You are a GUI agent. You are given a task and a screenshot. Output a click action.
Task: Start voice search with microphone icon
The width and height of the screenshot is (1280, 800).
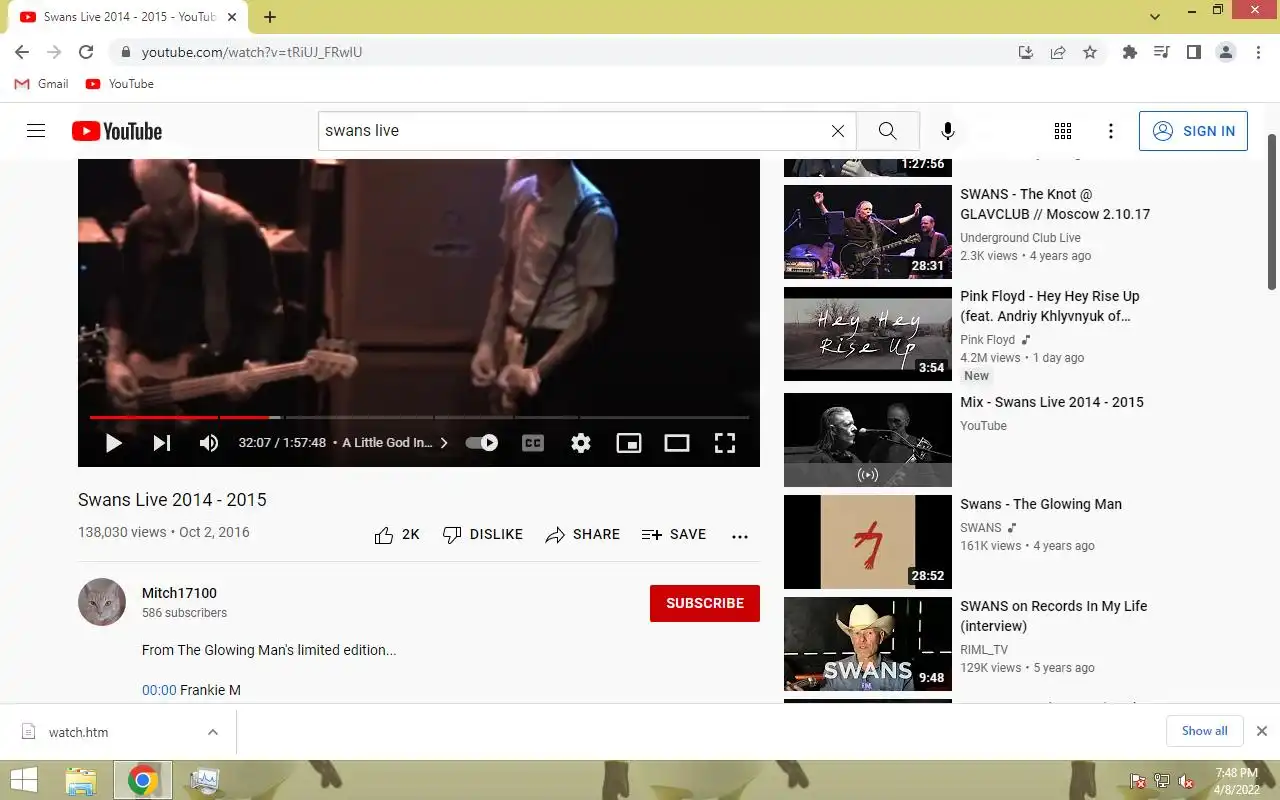coord(948,131)
